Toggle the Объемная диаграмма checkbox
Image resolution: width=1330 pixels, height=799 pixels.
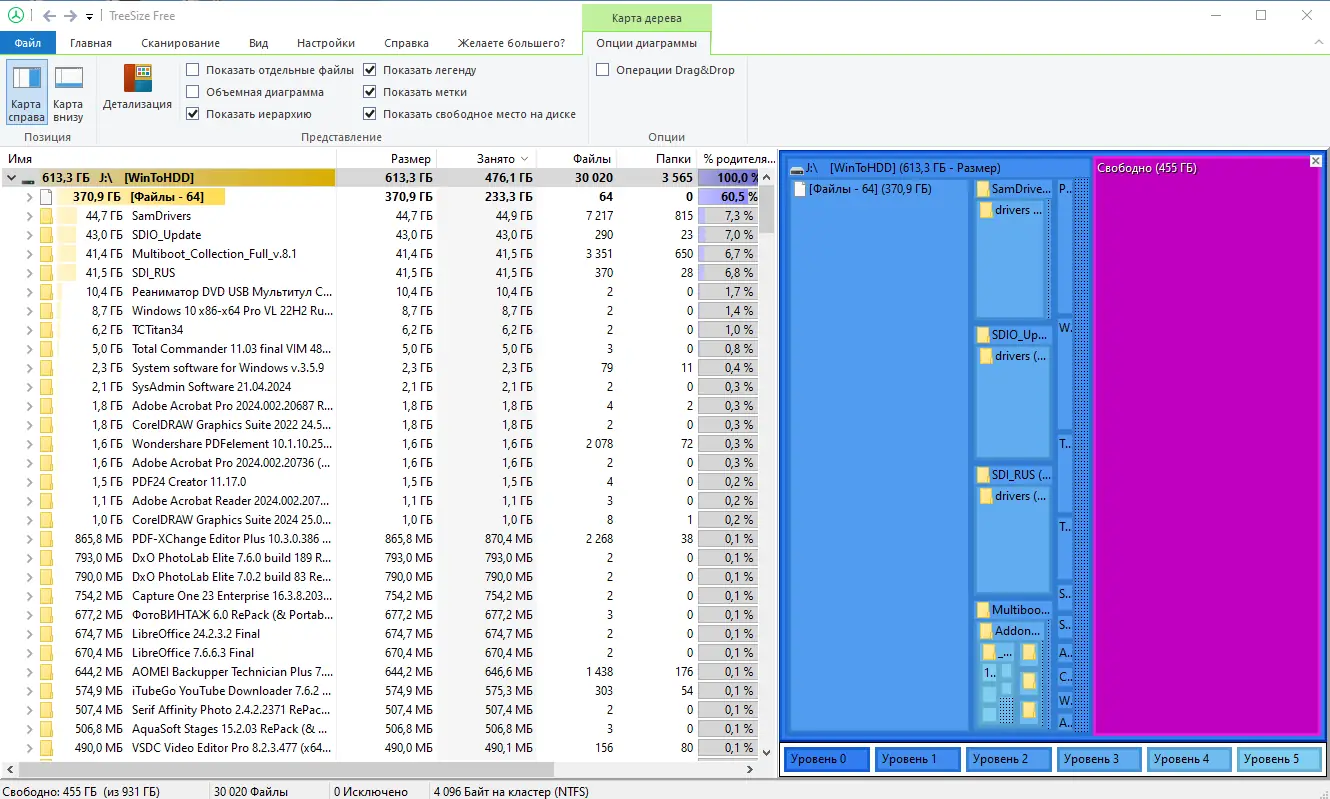click(193, 92)
